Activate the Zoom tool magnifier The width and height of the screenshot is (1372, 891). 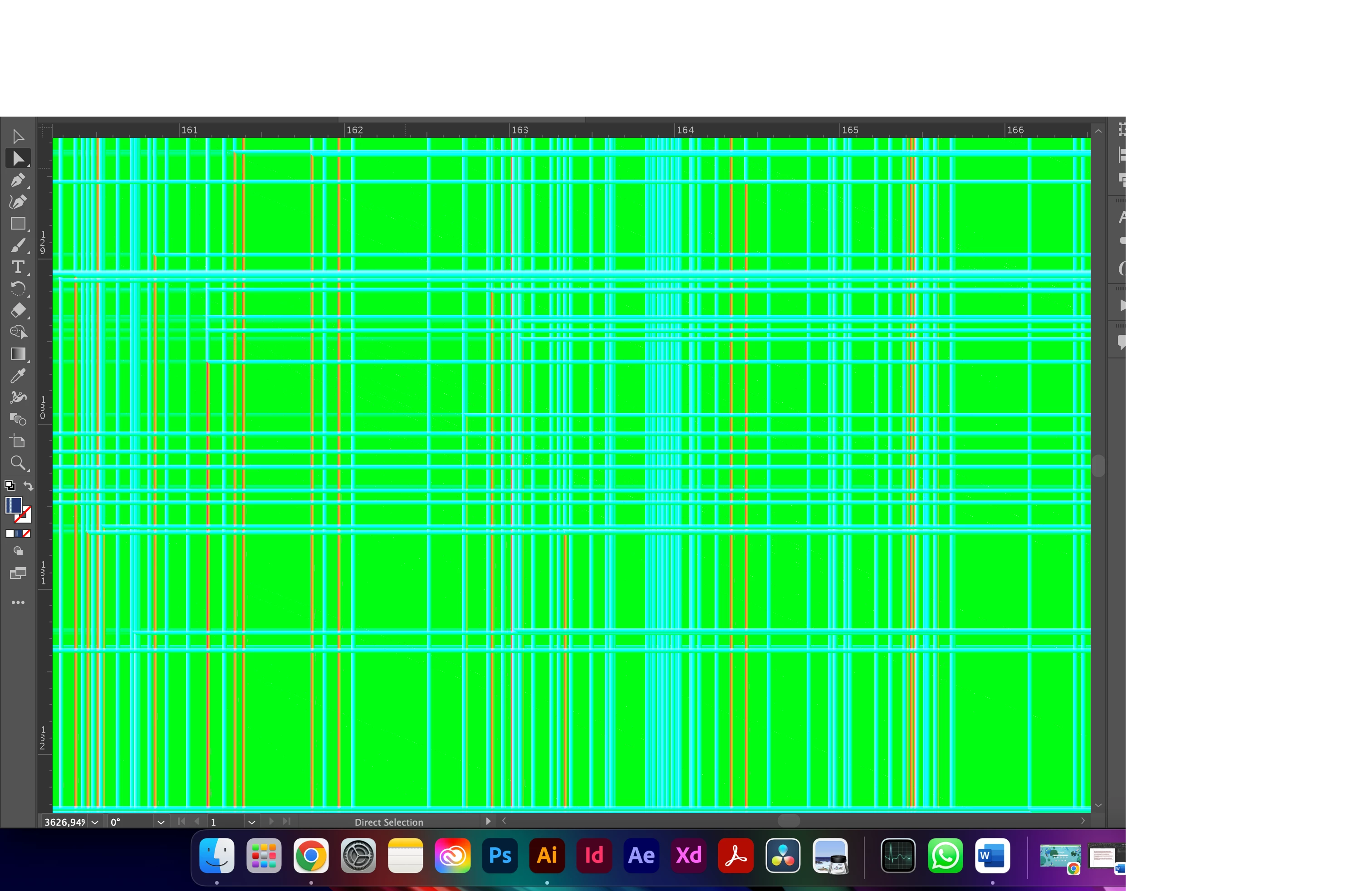pyautogui.click(x=18, y=463)
